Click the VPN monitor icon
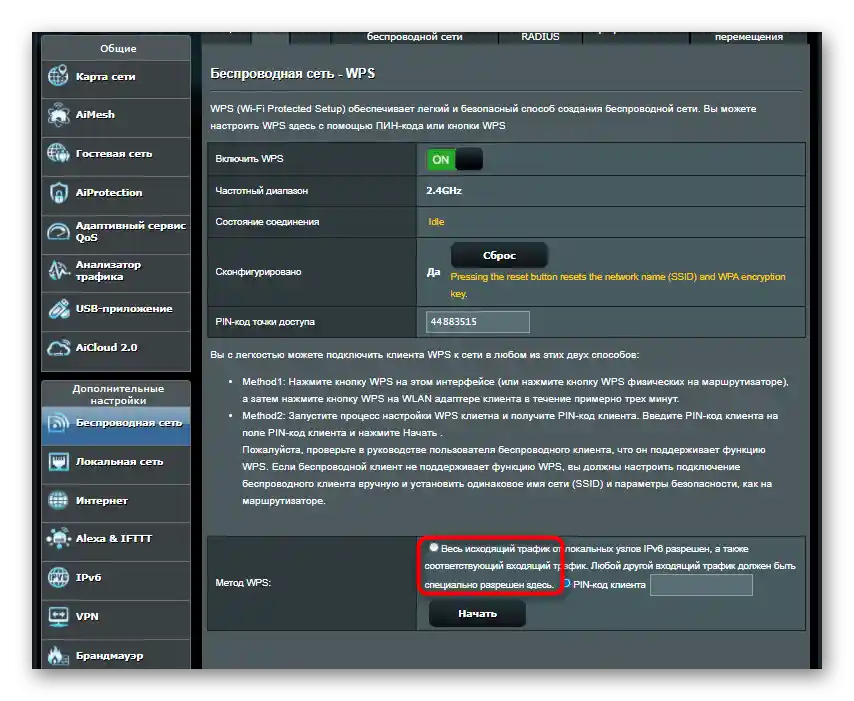This screenshot has height=701, width=854. [58, 616]
